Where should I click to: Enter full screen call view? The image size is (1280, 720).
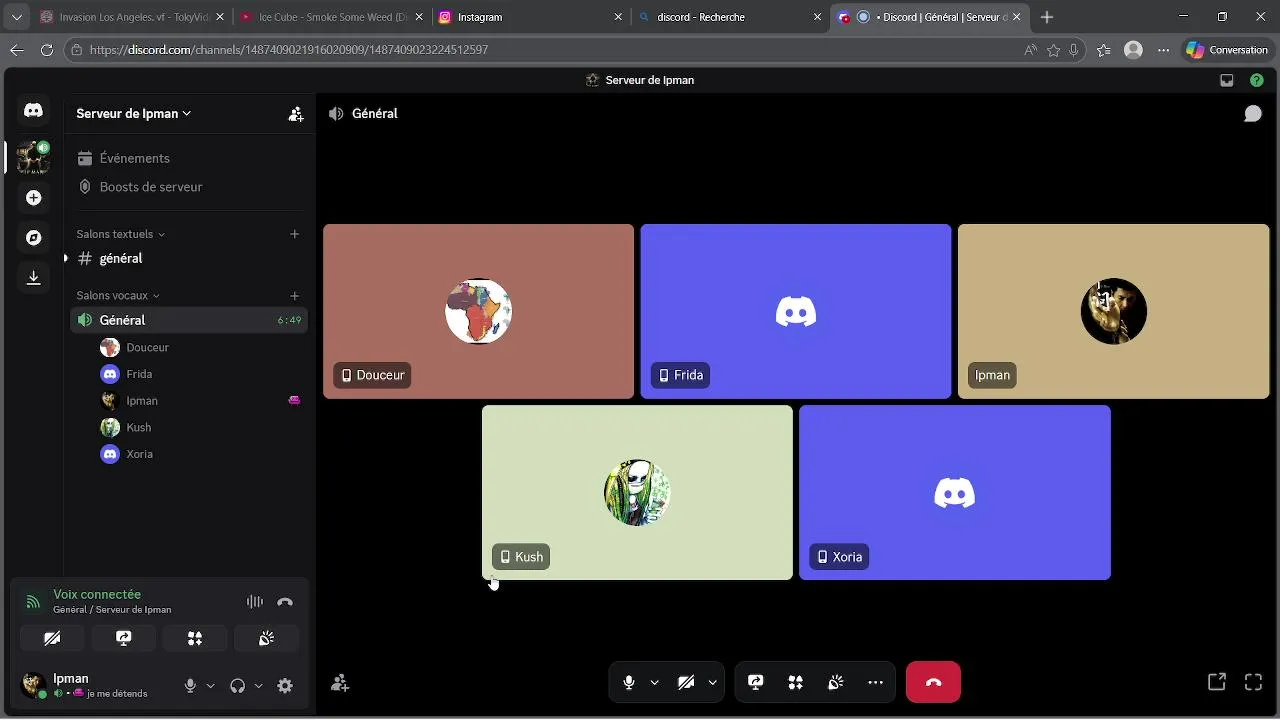click(1253, 682)
